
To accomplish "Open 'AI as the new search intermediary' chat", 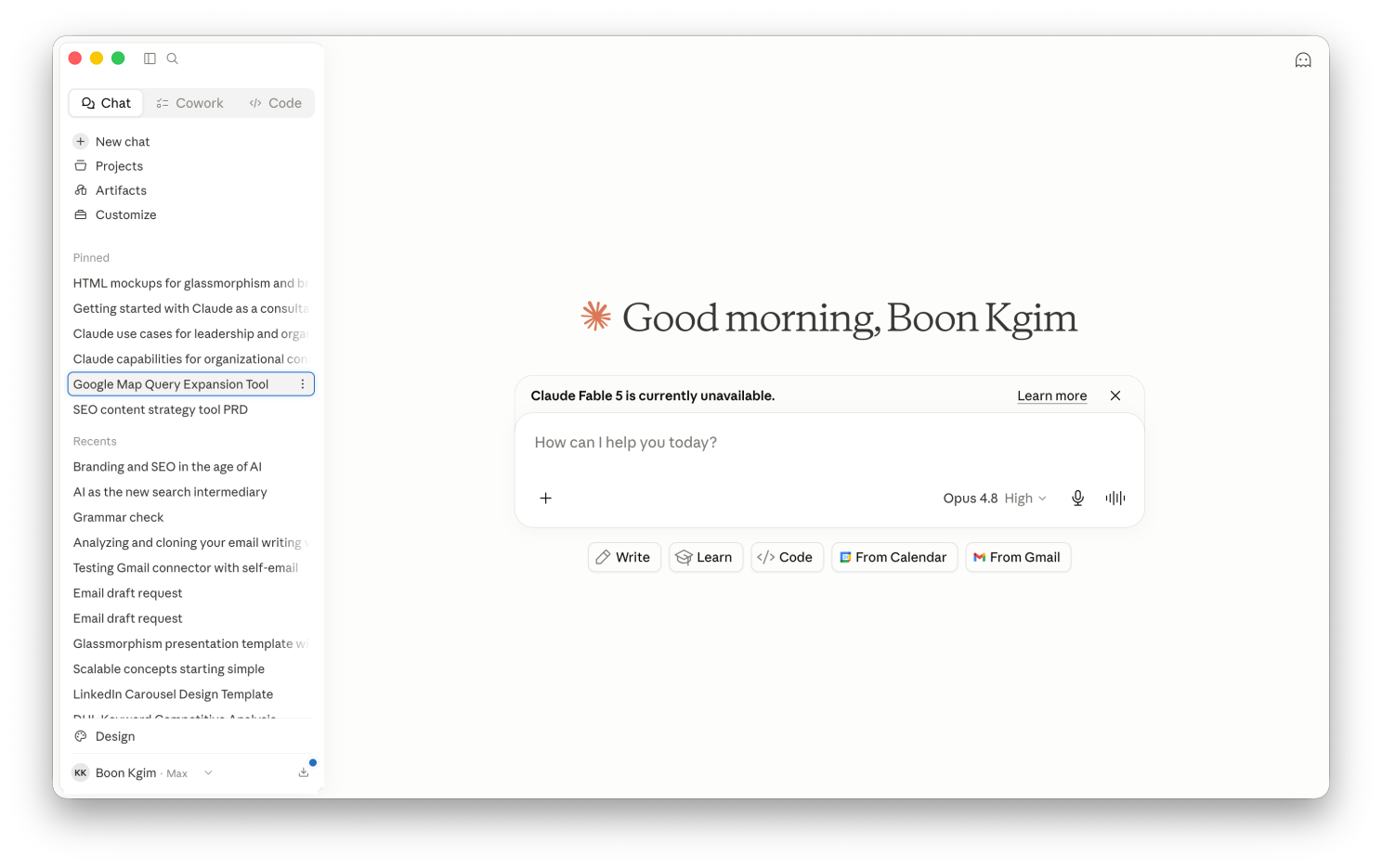I will point(191,492).
